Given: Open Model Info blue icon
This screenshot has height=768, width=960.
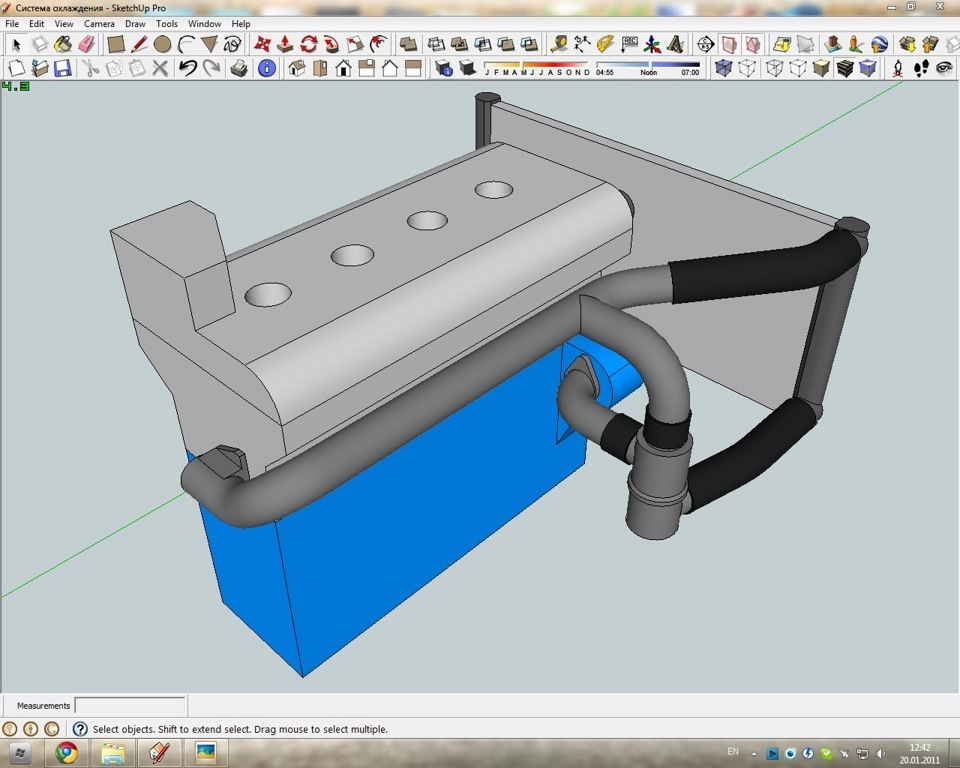Looking at the screenshot, I should (x=267, y=68).
